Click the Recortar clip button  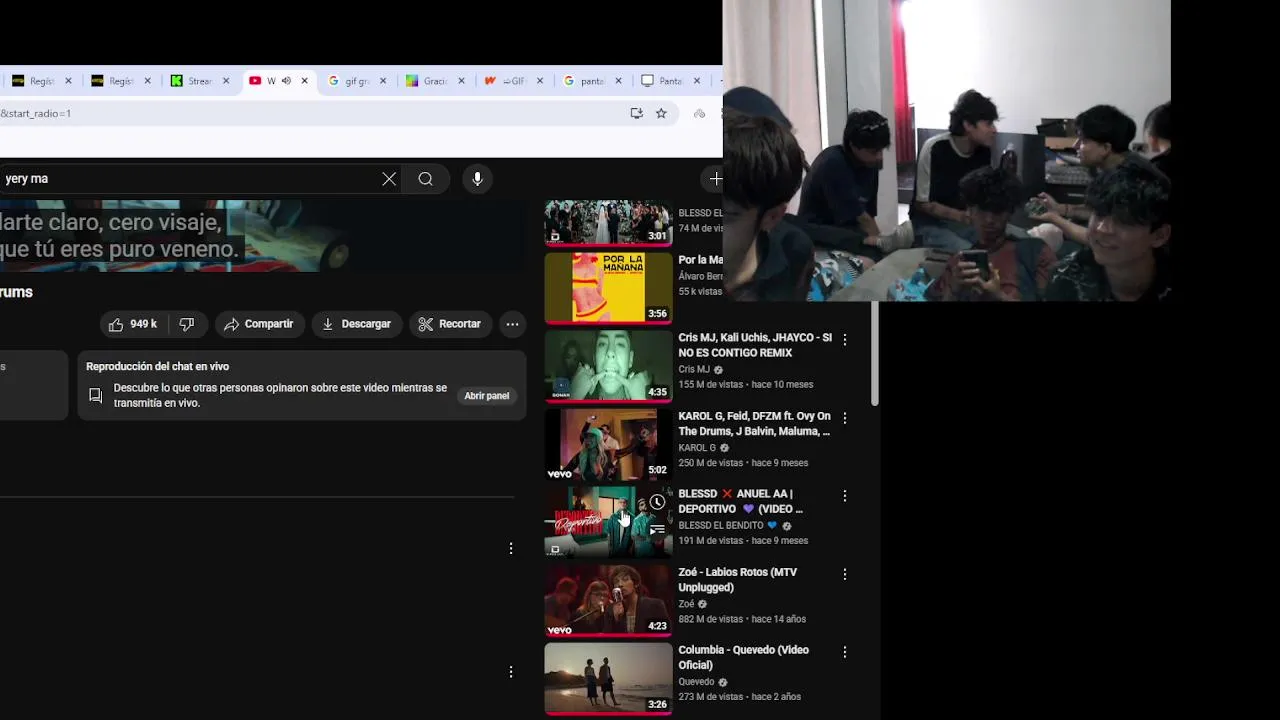[450, 324]
